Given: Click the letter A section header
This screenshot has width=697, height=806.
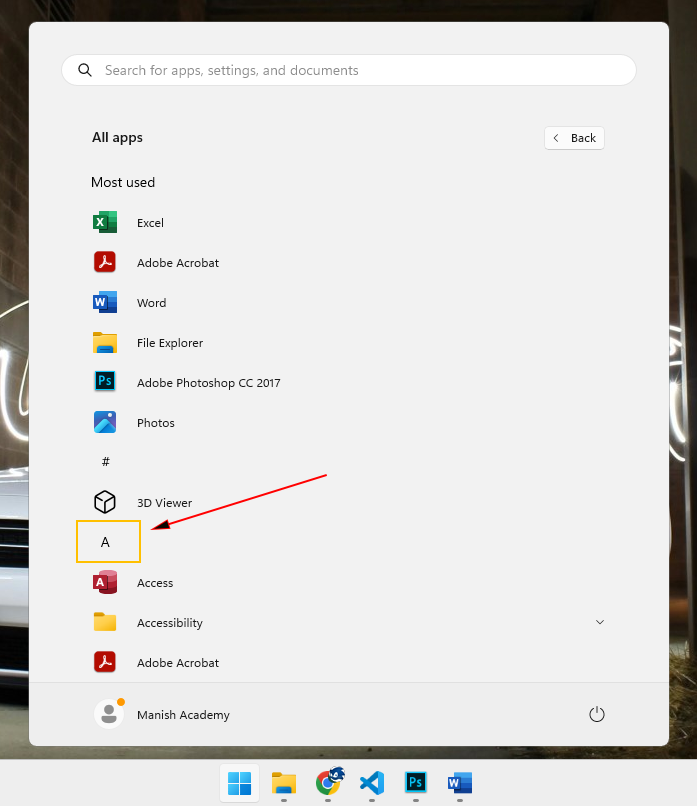Looking at the screenshot, I should tap(106, 542).
